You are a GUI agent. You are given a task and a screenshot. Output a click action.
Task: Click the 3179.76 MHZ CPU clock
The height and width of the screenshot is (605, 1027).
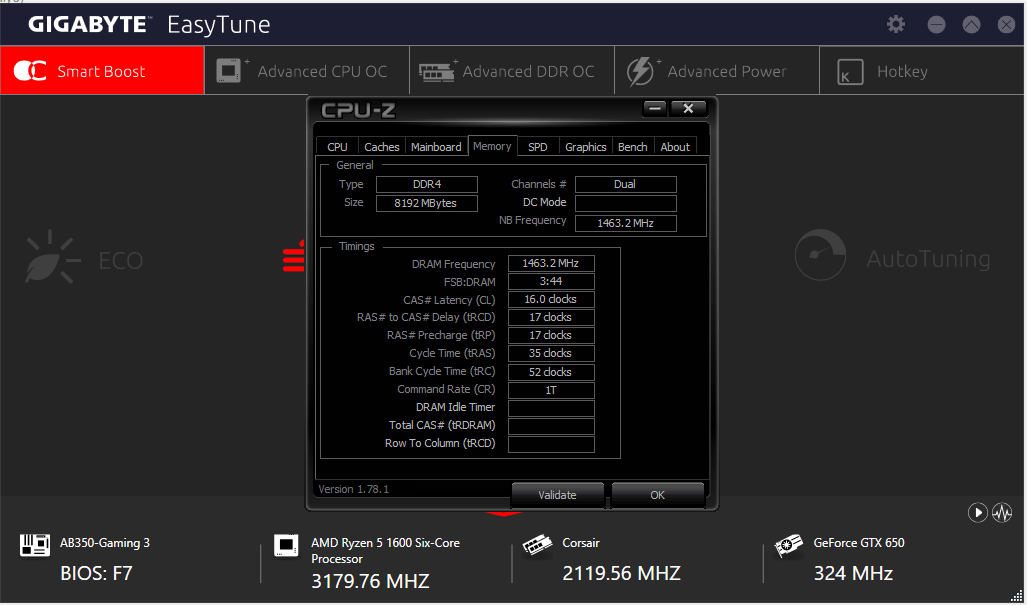pyautogui.click(x=370, y=581)
